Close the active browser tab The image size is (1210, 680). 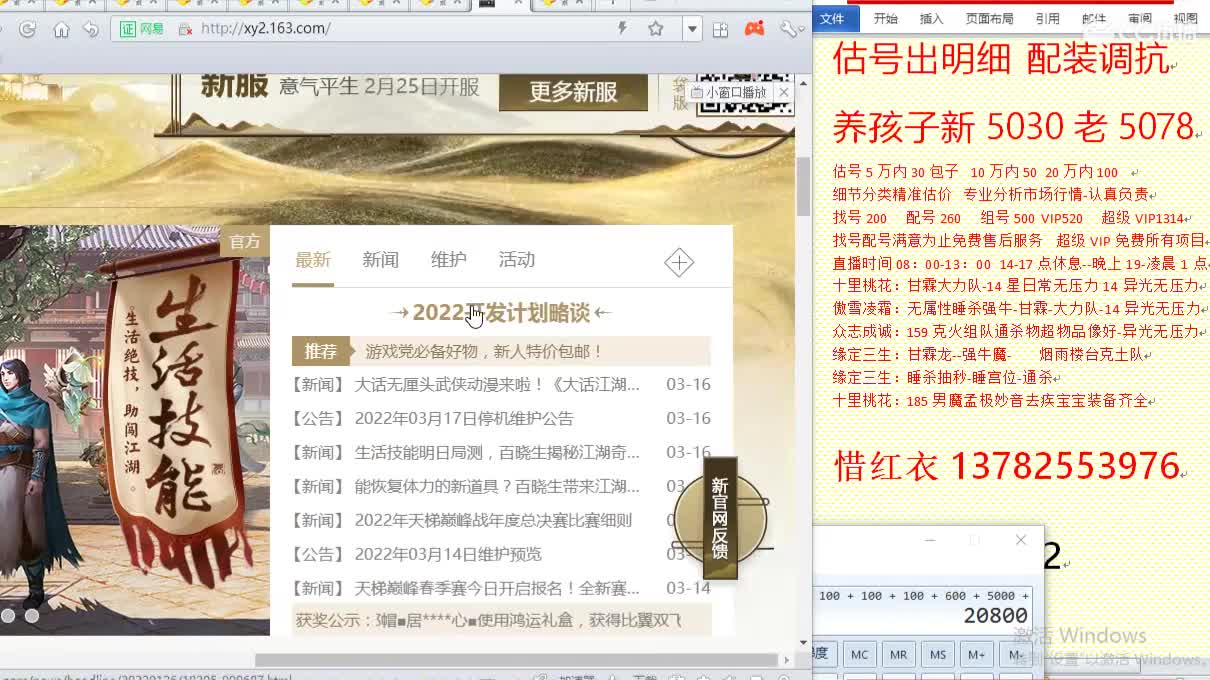click(x=518, y=3)
